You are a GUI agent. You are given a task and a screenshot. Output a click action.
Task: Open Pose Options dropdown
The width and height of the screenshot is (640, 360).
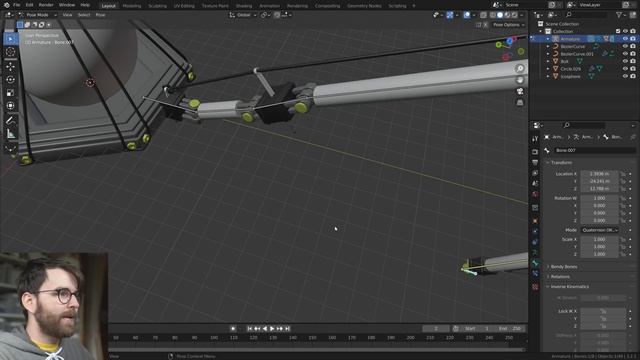[x=509, y=25]
